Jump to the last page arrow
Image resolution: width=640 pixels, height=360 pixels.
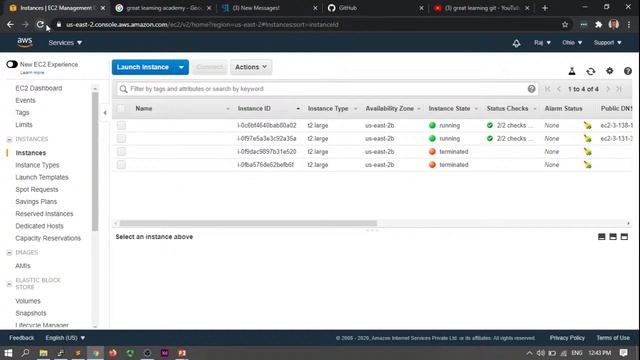(619, 89)
